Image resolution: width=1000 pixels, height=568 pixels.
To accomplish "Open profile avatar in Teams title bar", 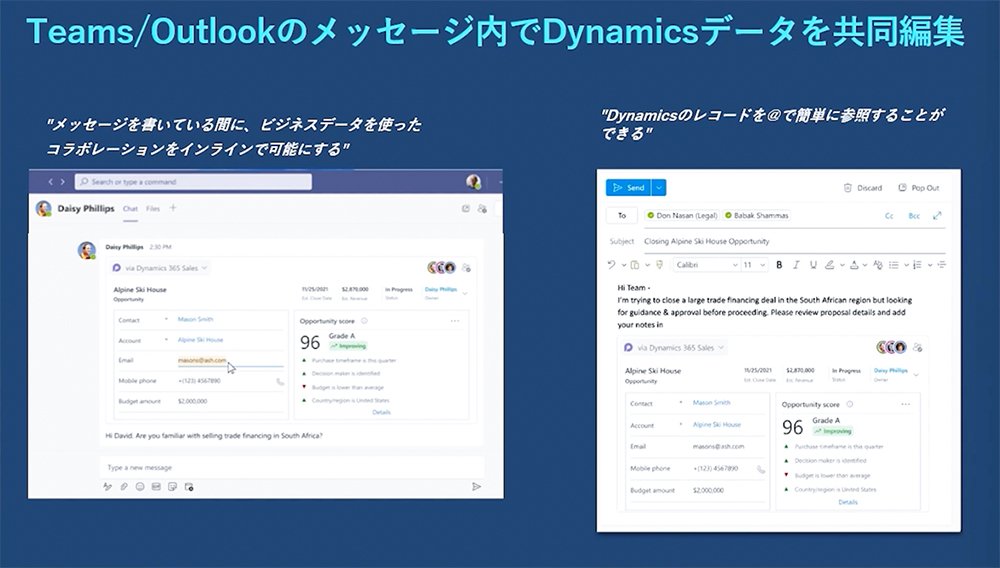I will pyautogui.click(x=473, y=182).
